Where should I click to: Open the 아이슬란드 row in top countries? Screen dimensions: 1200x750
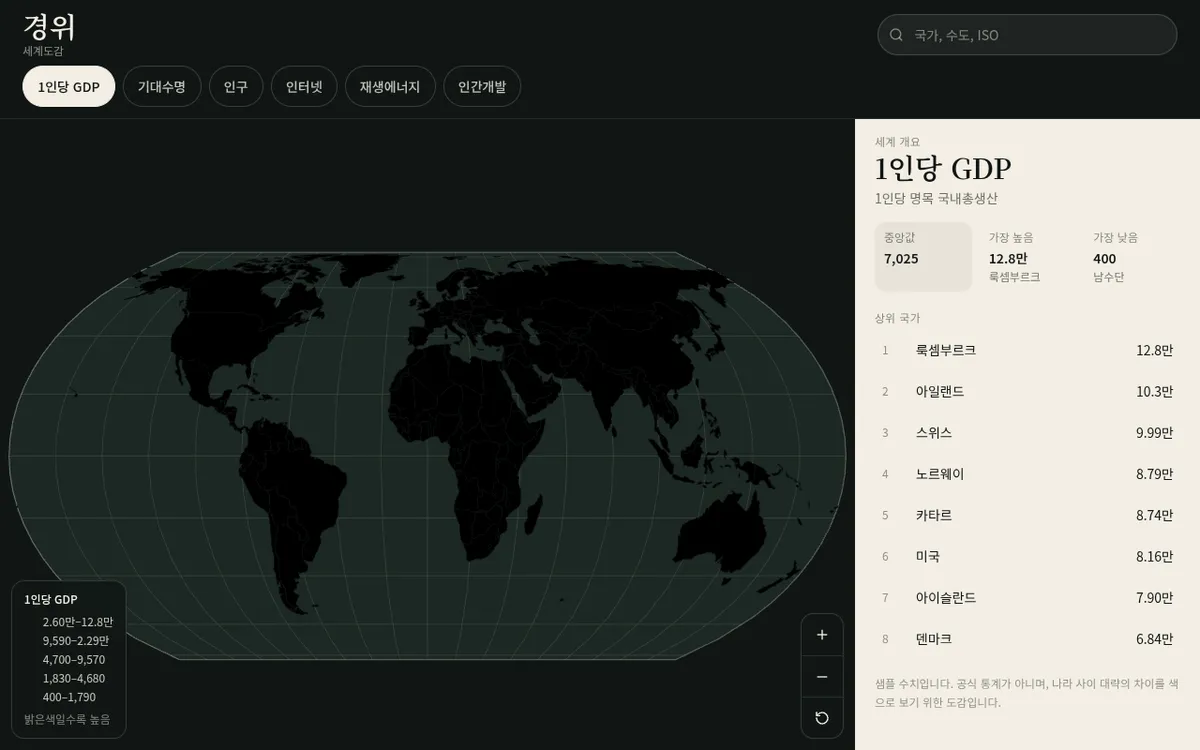pyautogui.click(x=1027, y=597)
